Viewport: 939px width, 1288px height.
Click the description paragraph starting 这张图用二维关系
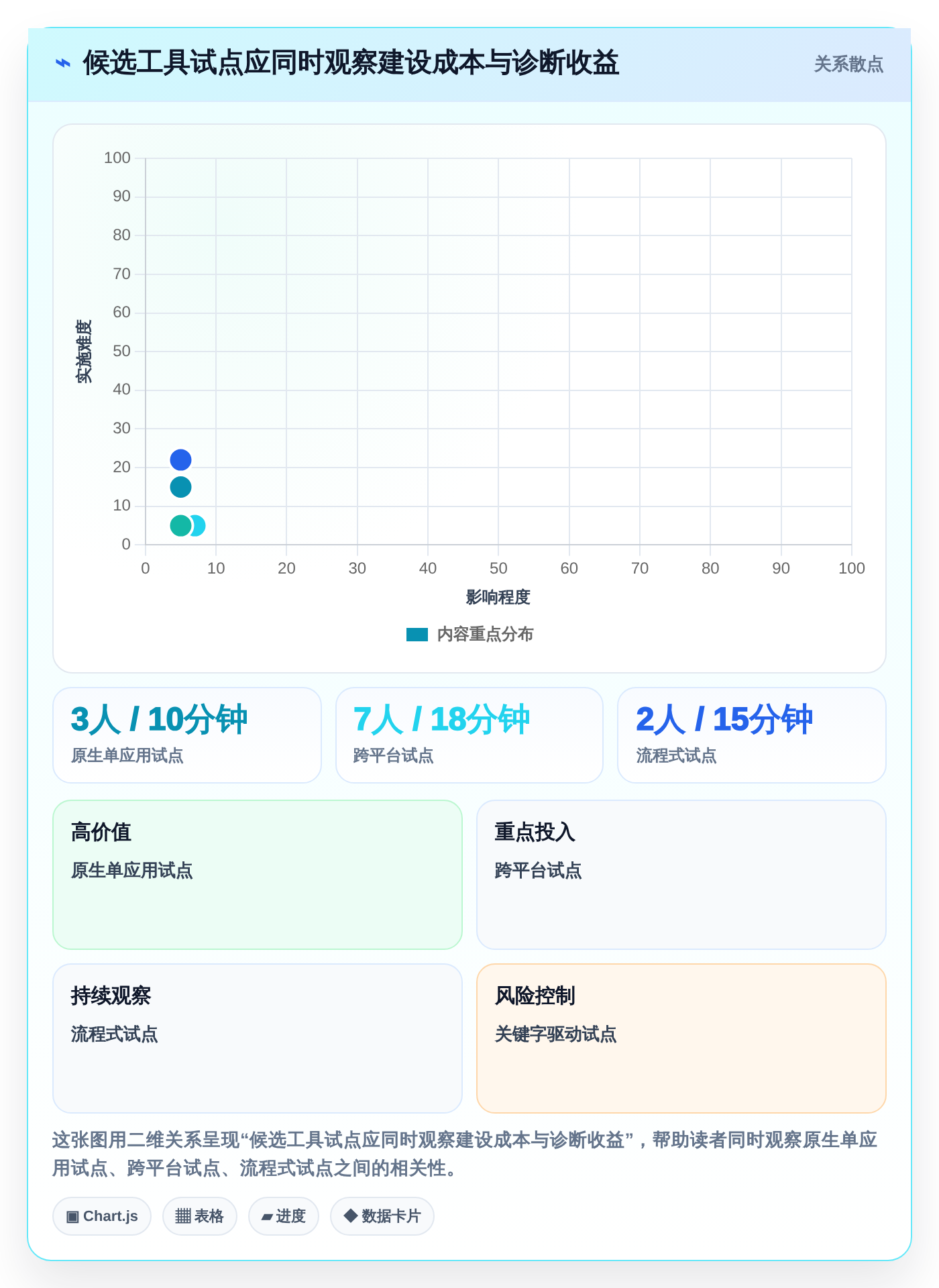coord(465,1154)
